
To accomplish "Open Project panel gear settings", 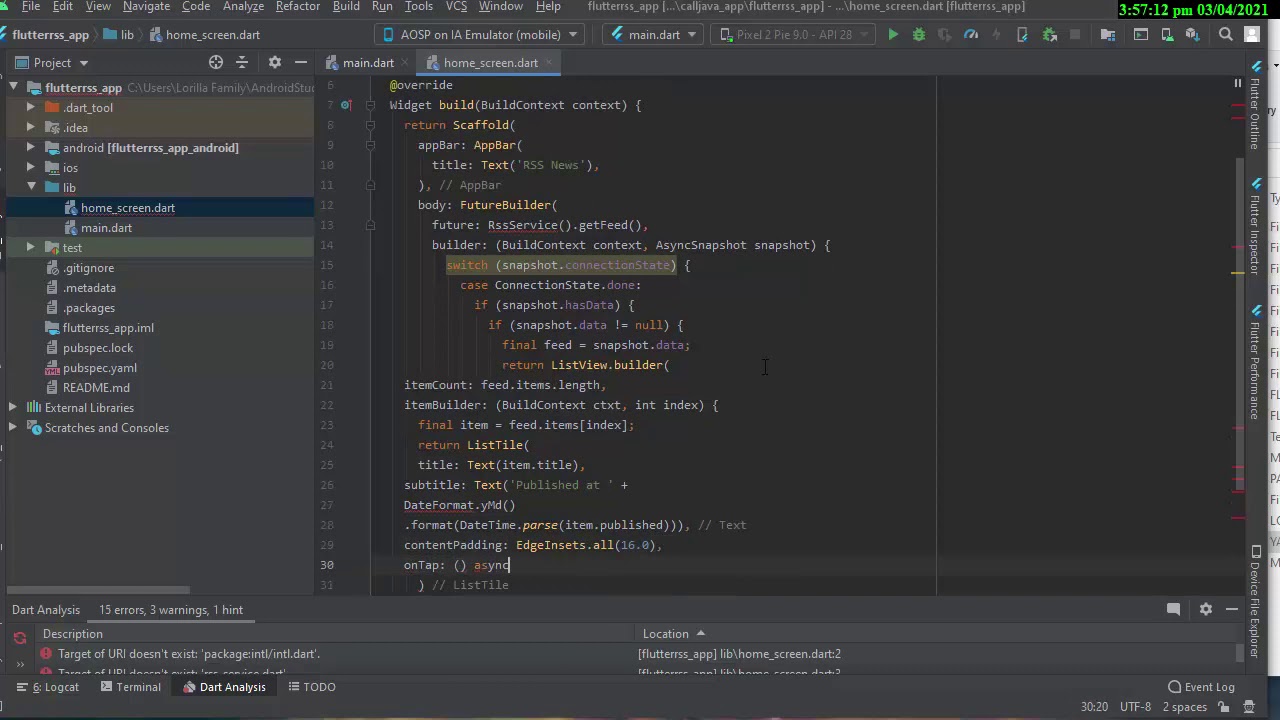I will (275, 62).
